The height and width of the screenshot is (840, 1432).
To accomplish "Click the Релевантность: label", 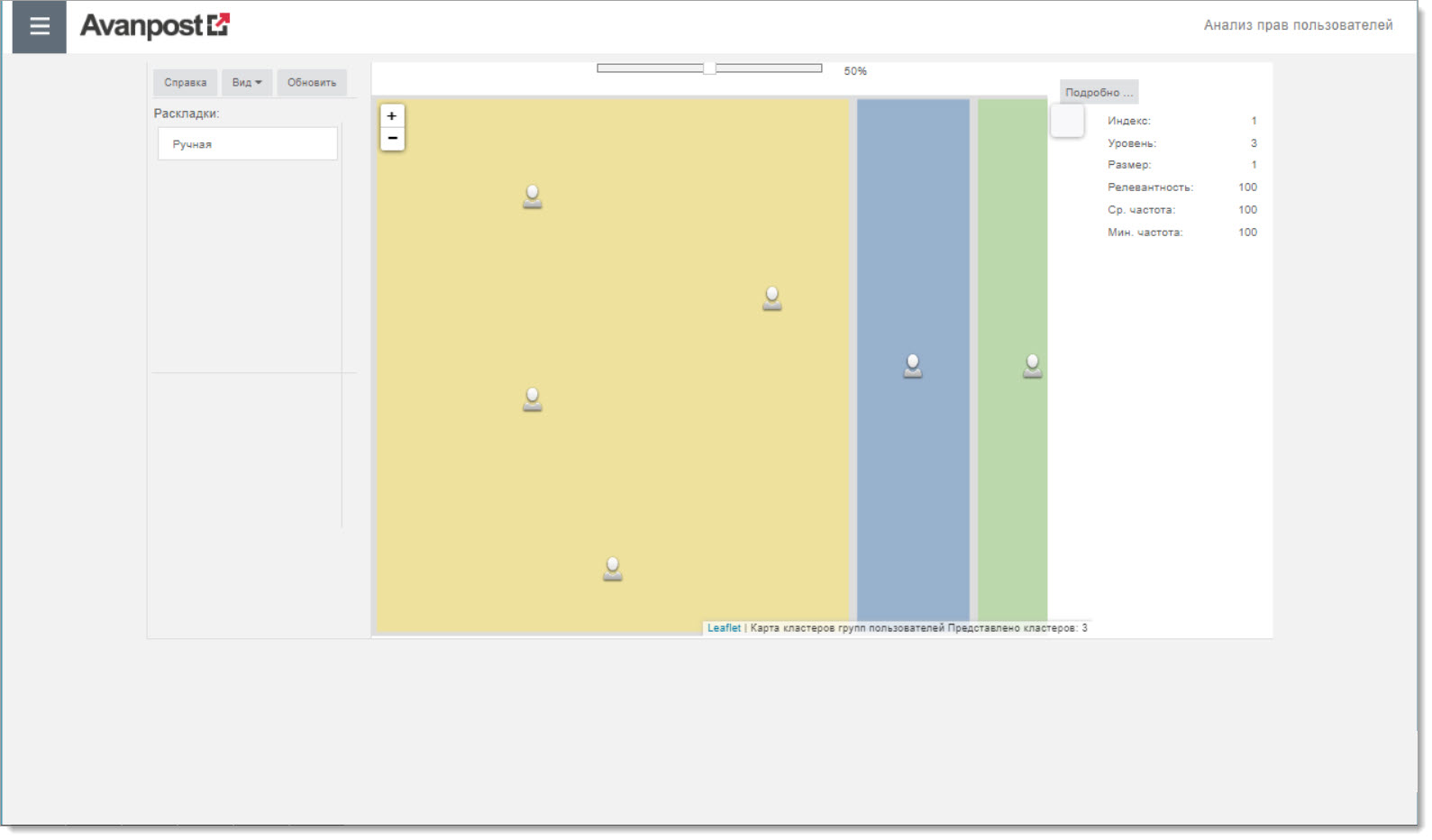I will click(1150, 187).
